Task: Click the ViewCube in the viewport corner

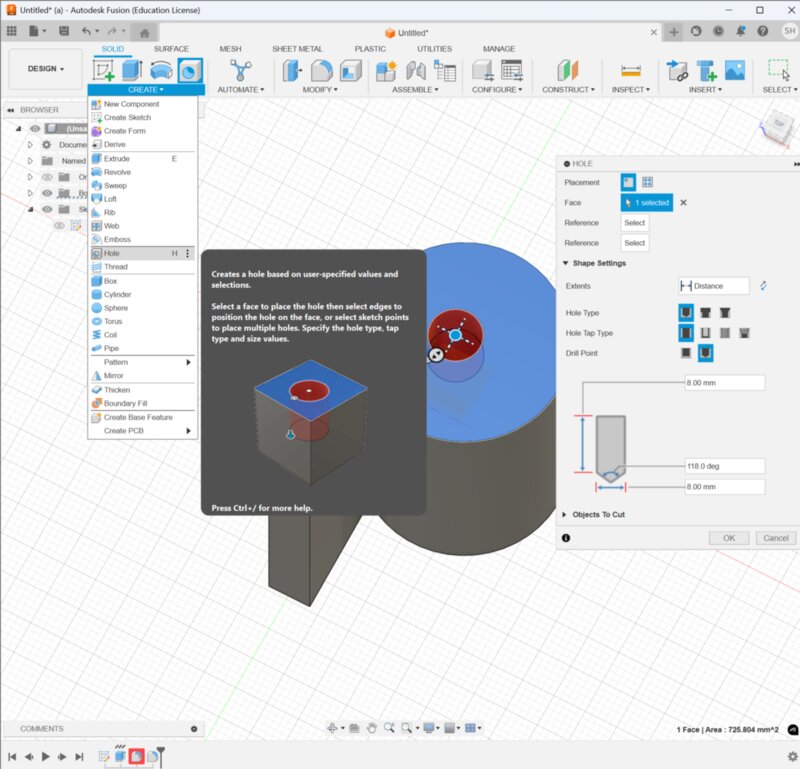Action: [778, 126]
